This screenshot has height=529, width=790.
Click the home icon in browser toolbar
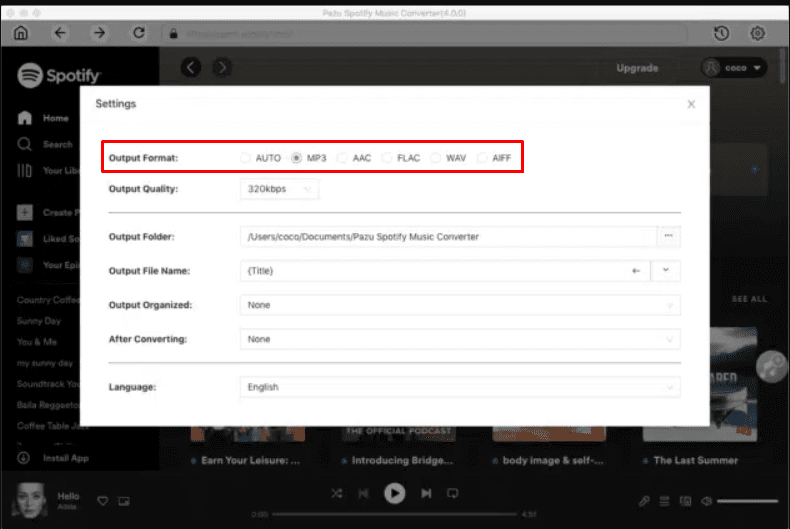coord(21,33)
